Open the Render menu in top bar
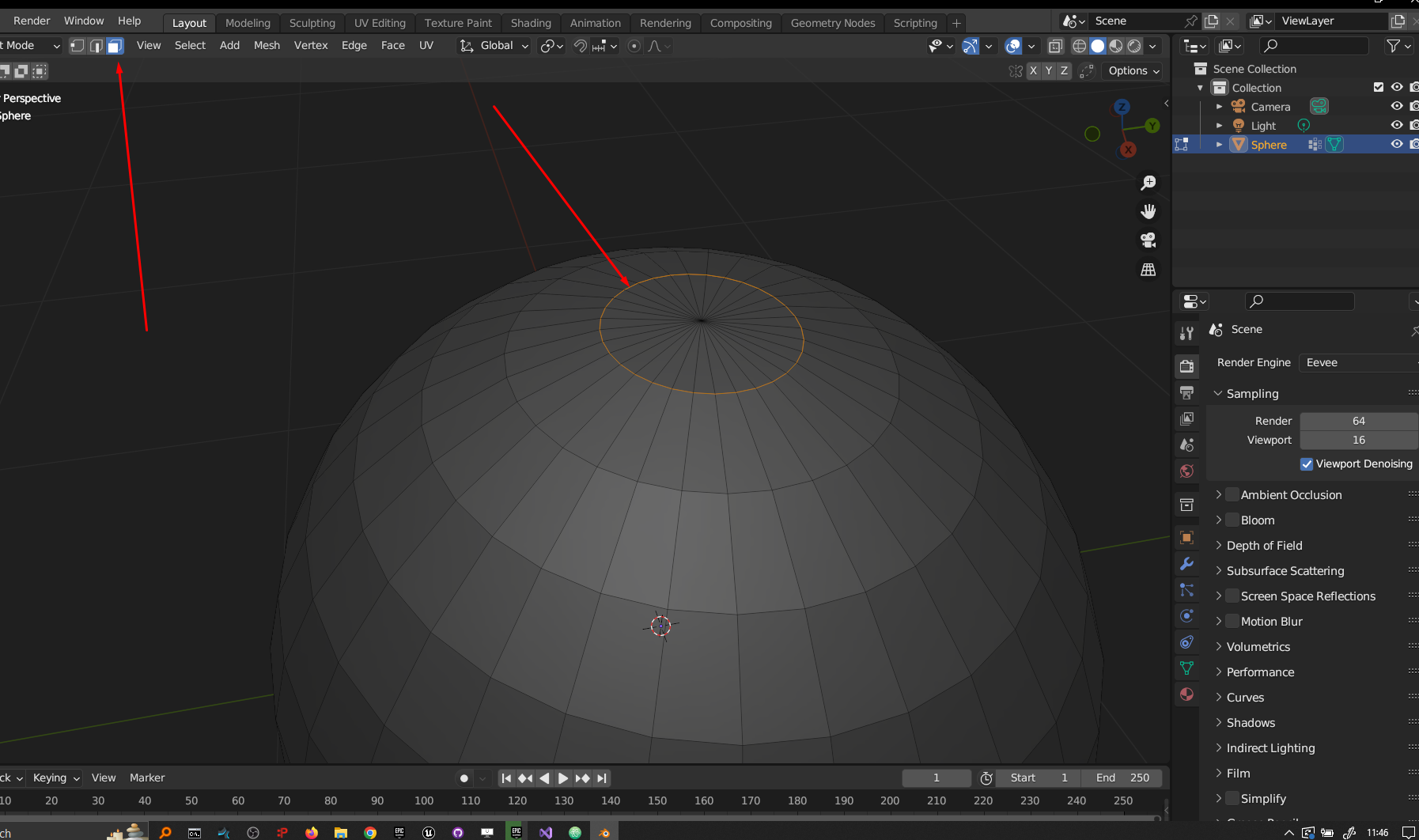 coord(32,21)
